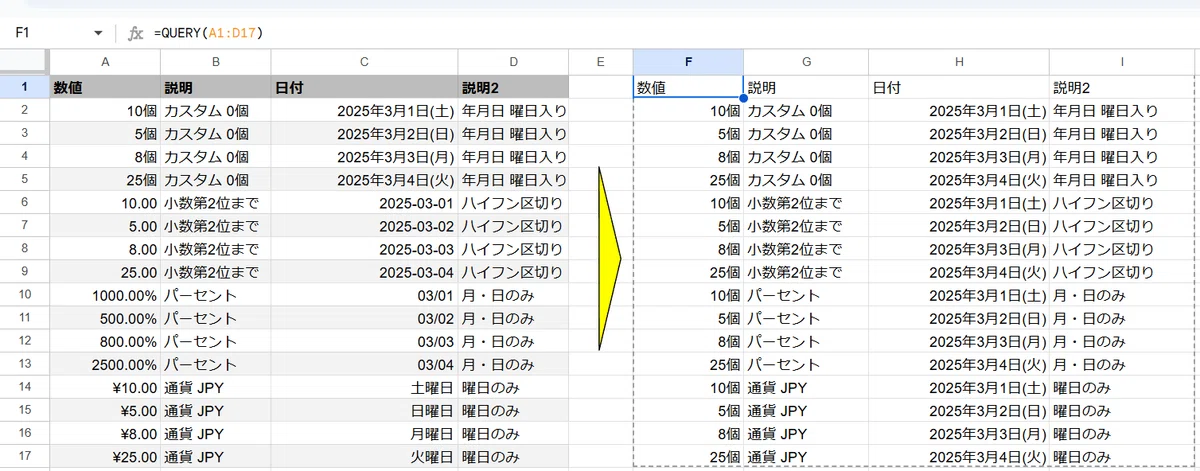
Task: Select column E header
Action: (601, 62)
